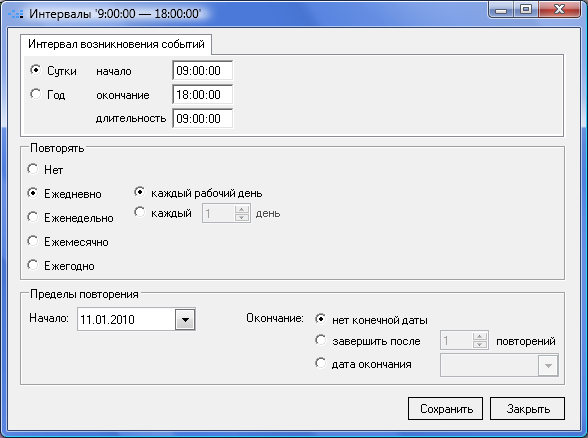This screenshot has height=438, width=588.
Task: Click the длительность time field
Action: (x=202, y=118)
